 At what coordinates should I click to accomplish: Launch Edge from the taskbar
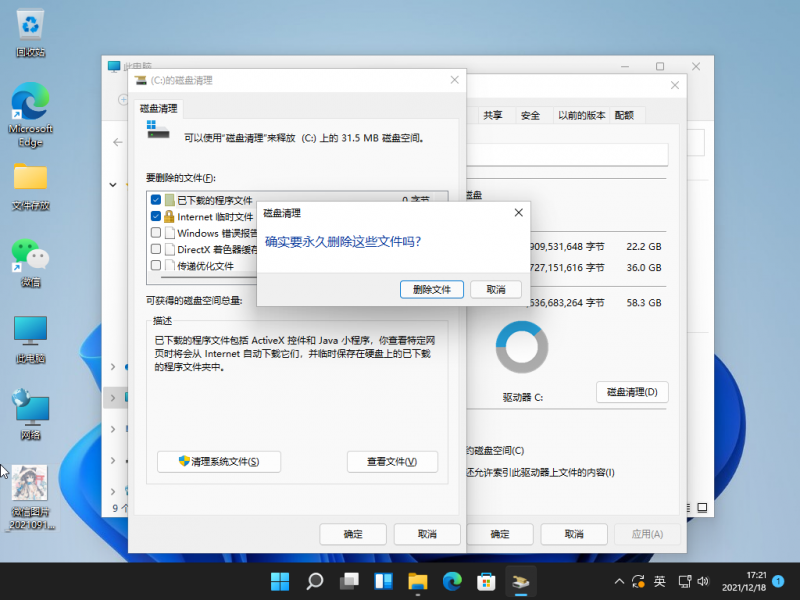pos(452,581)
